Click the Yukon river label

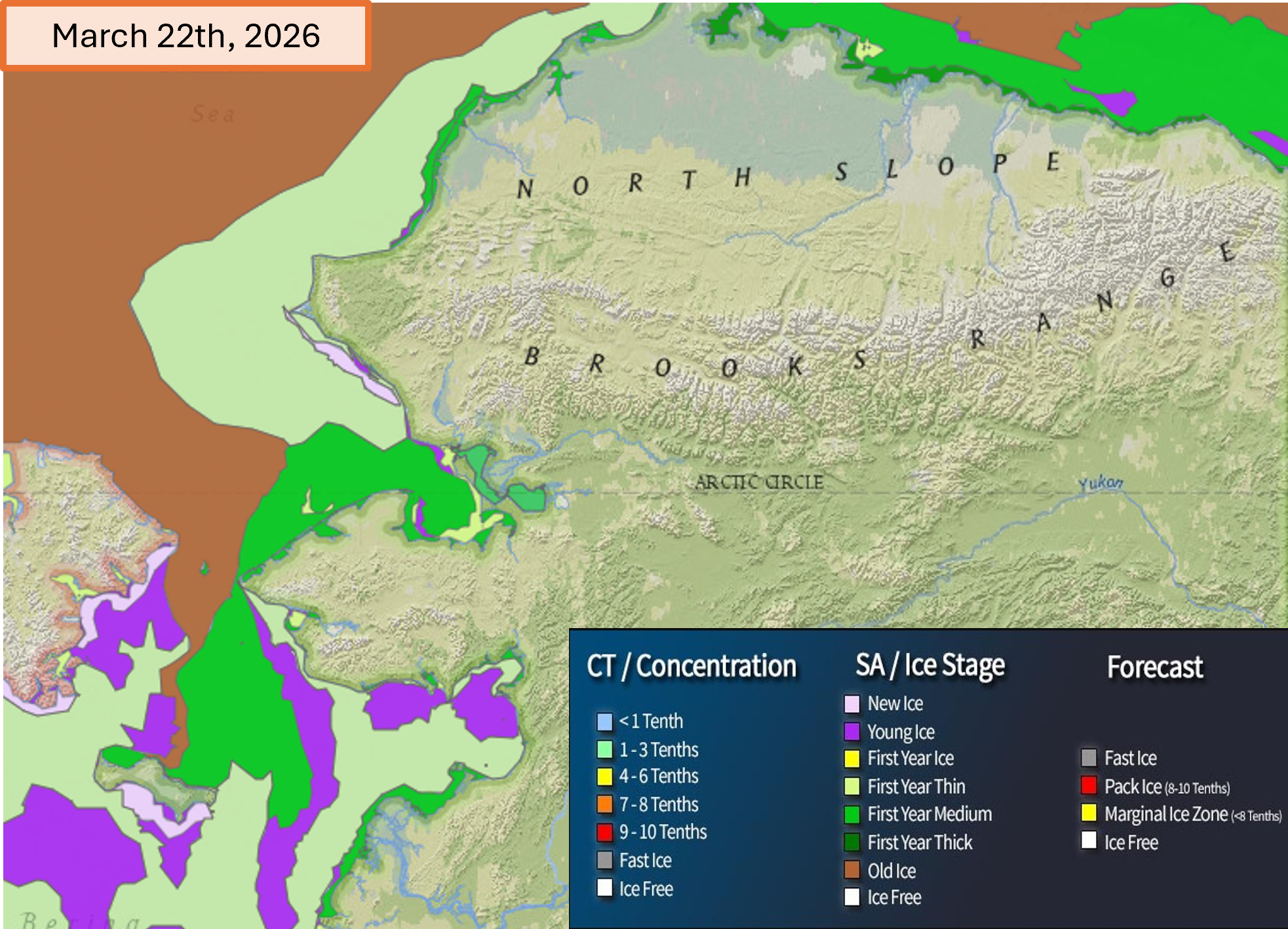click(1100, 484)
